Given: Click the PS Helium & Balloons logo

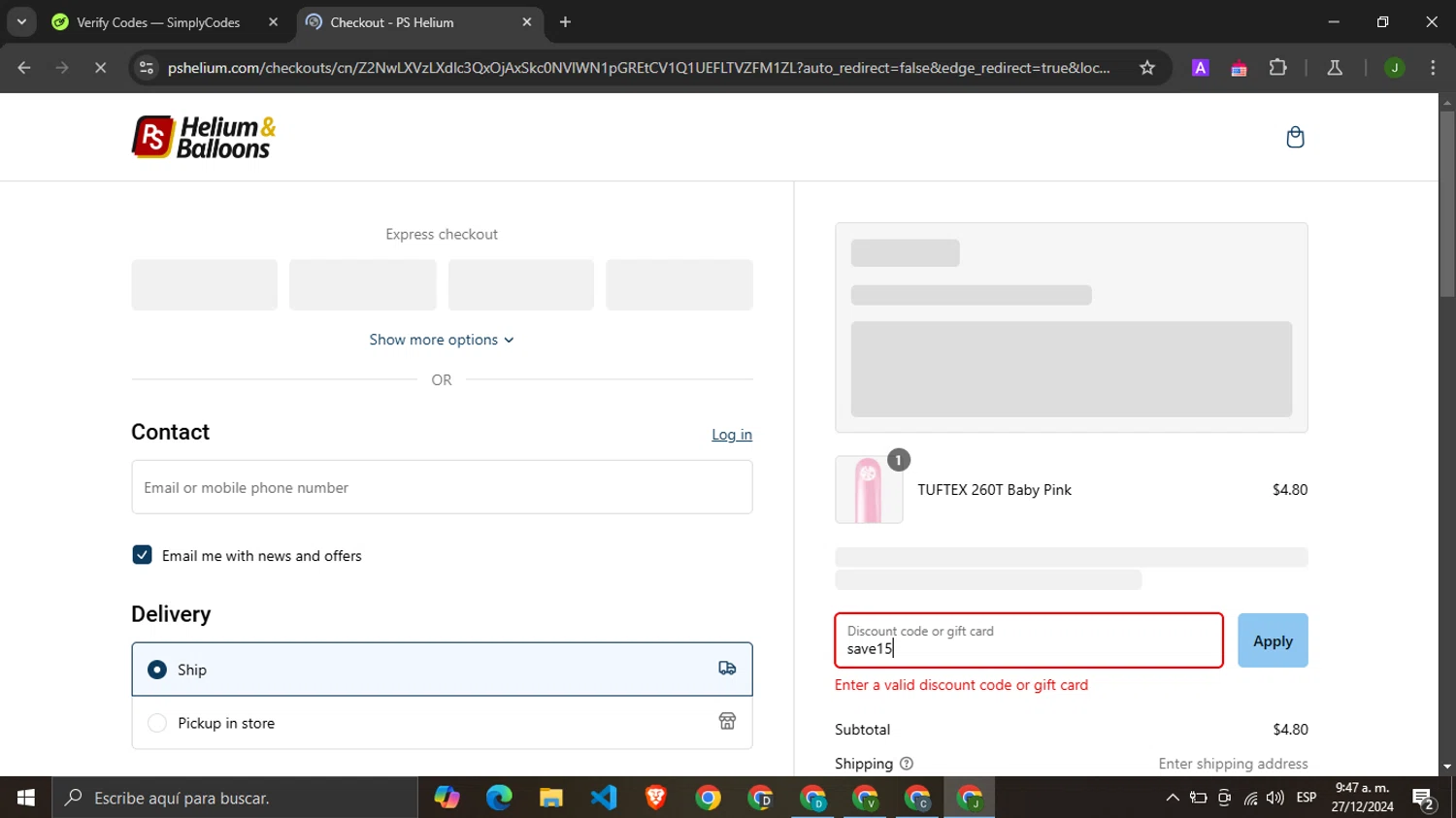Looking at the screenshot, I should tap(204, 137).
